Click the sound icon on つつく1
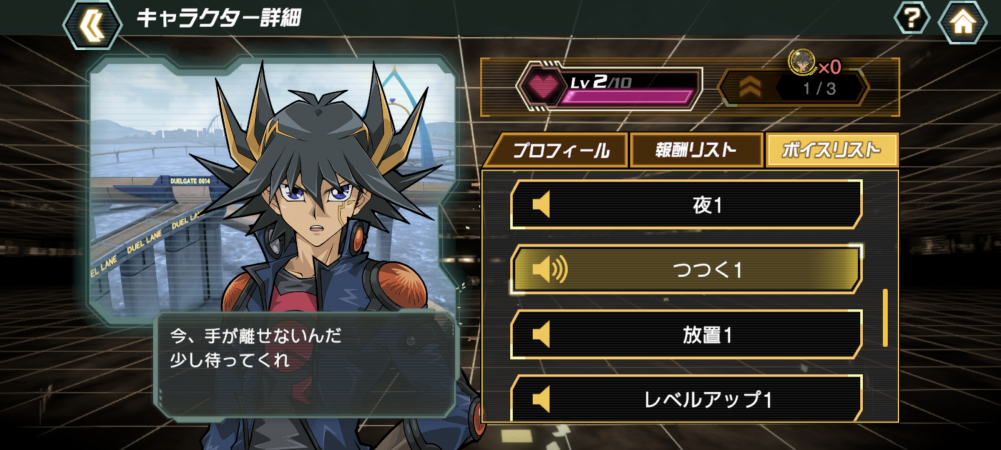This screenshot has width=1001, height=450. click(548, 271)
